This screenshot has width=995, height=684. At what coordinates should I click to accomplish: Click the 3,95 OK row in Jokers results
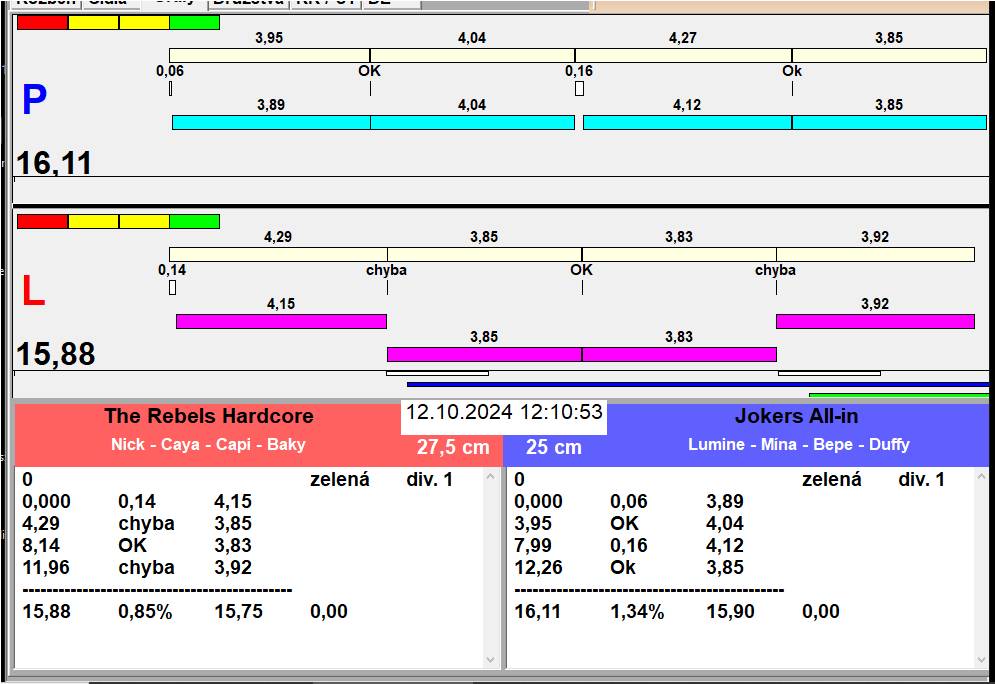click(x=628, y=523)
